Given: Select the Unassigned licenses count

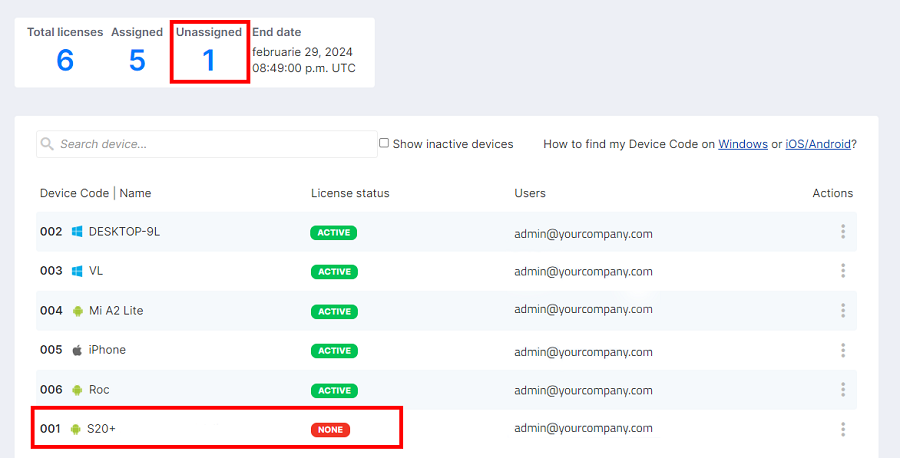Looking at the screenshot, I should 209,61.
